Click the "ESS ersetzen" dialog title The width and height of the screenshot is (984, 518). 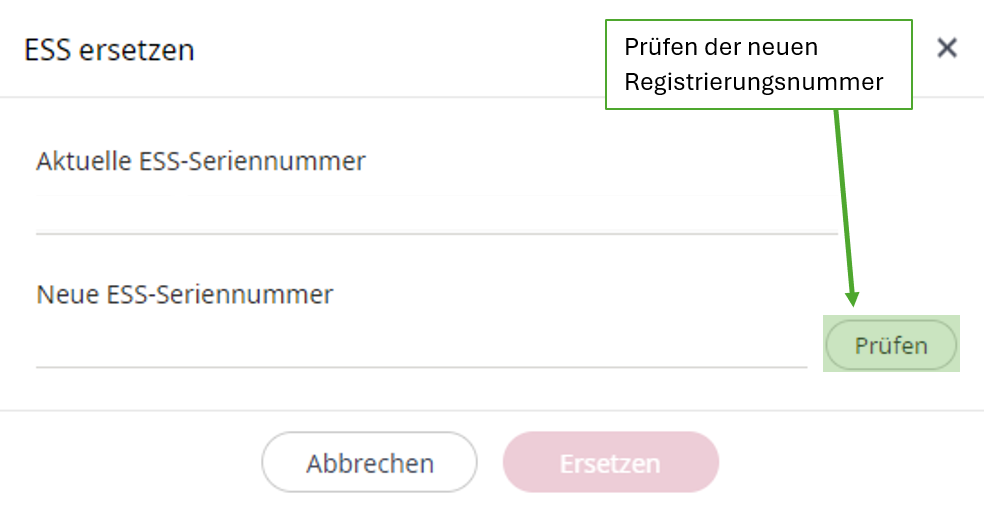[109, 50]
